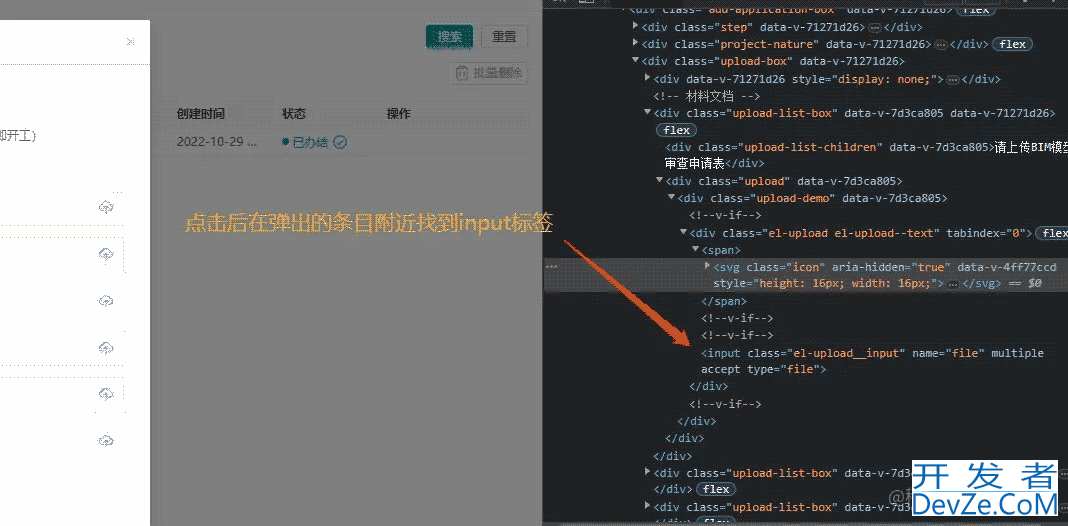Click the 批量删除 button
Image resolution: width=1068 pixels, height=526 pixels.
[x=488, y=73]
